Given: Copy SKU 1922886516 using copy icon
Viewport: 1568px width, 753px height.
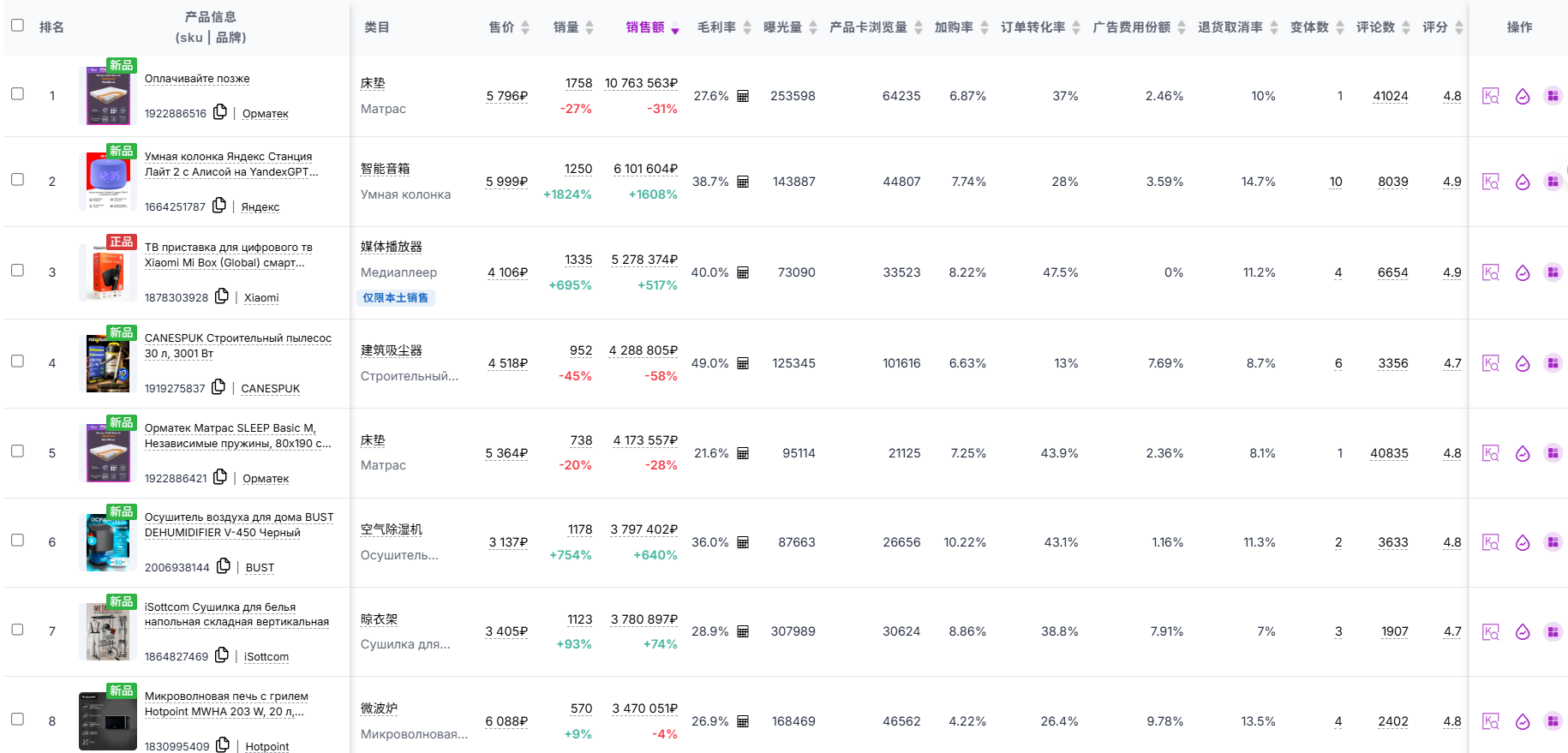Looking at the screenshot, I should [220, 112].
